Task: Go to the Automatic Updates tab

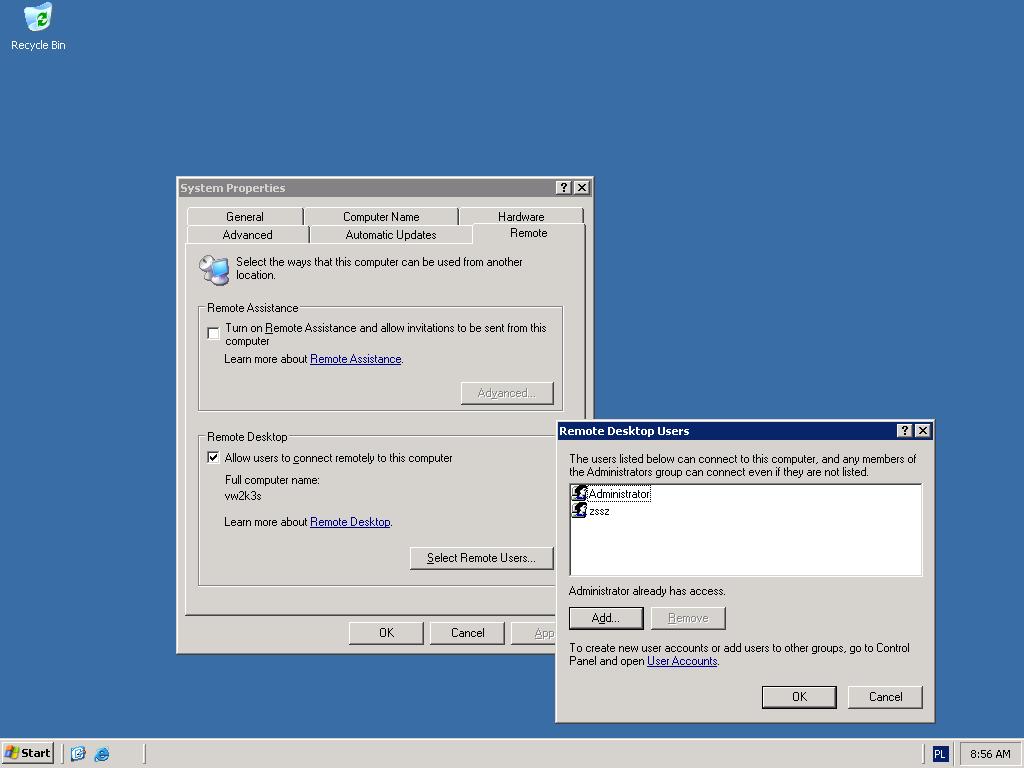Action: [x=391, y=234]
